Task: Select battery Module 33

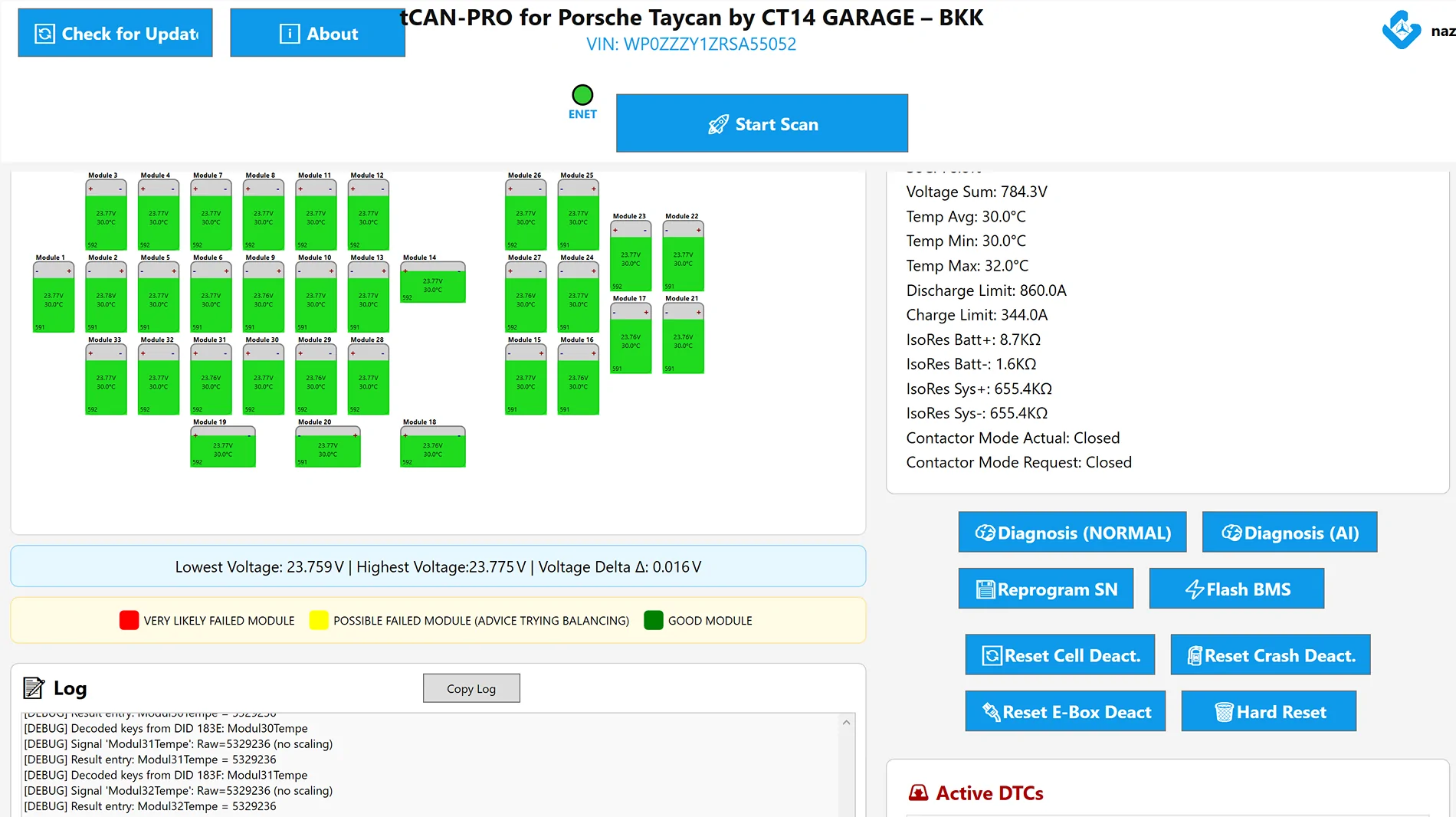Action: 106,379
